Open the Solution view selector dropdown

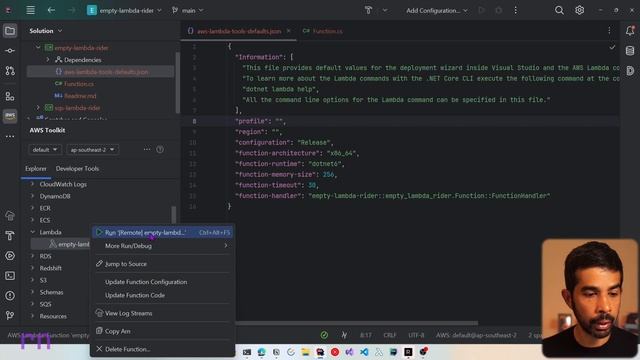click(x=46, y=31)
